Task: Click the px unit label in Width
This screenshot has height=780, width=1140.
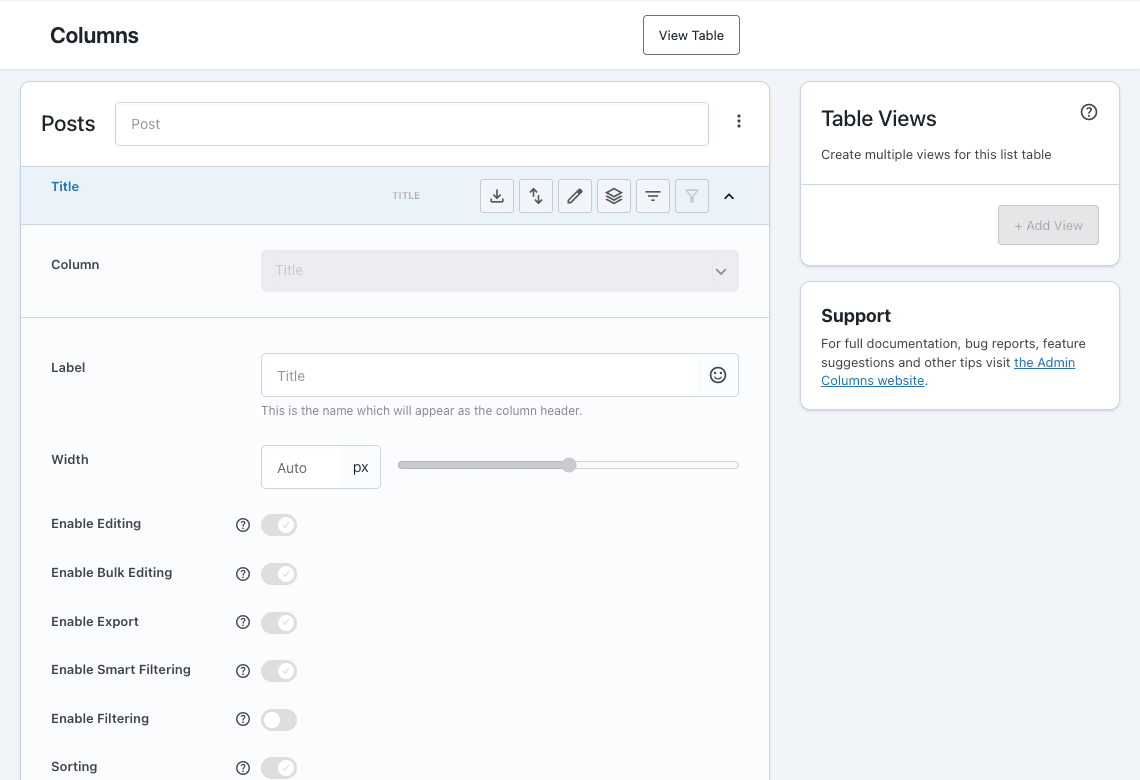Action: click(361, 467)
